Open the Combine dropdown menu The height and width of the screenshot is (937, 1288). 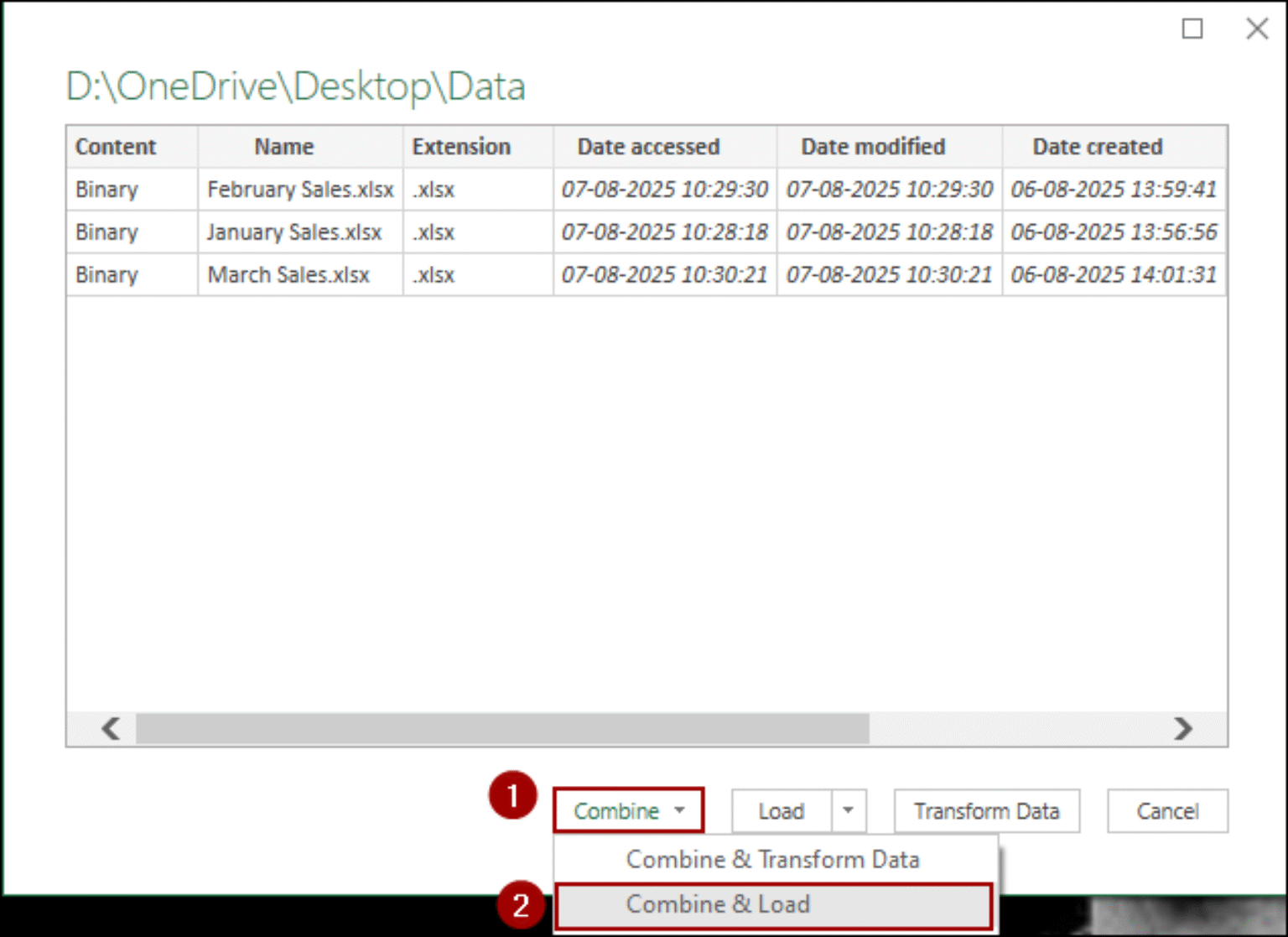click(627, 810)
